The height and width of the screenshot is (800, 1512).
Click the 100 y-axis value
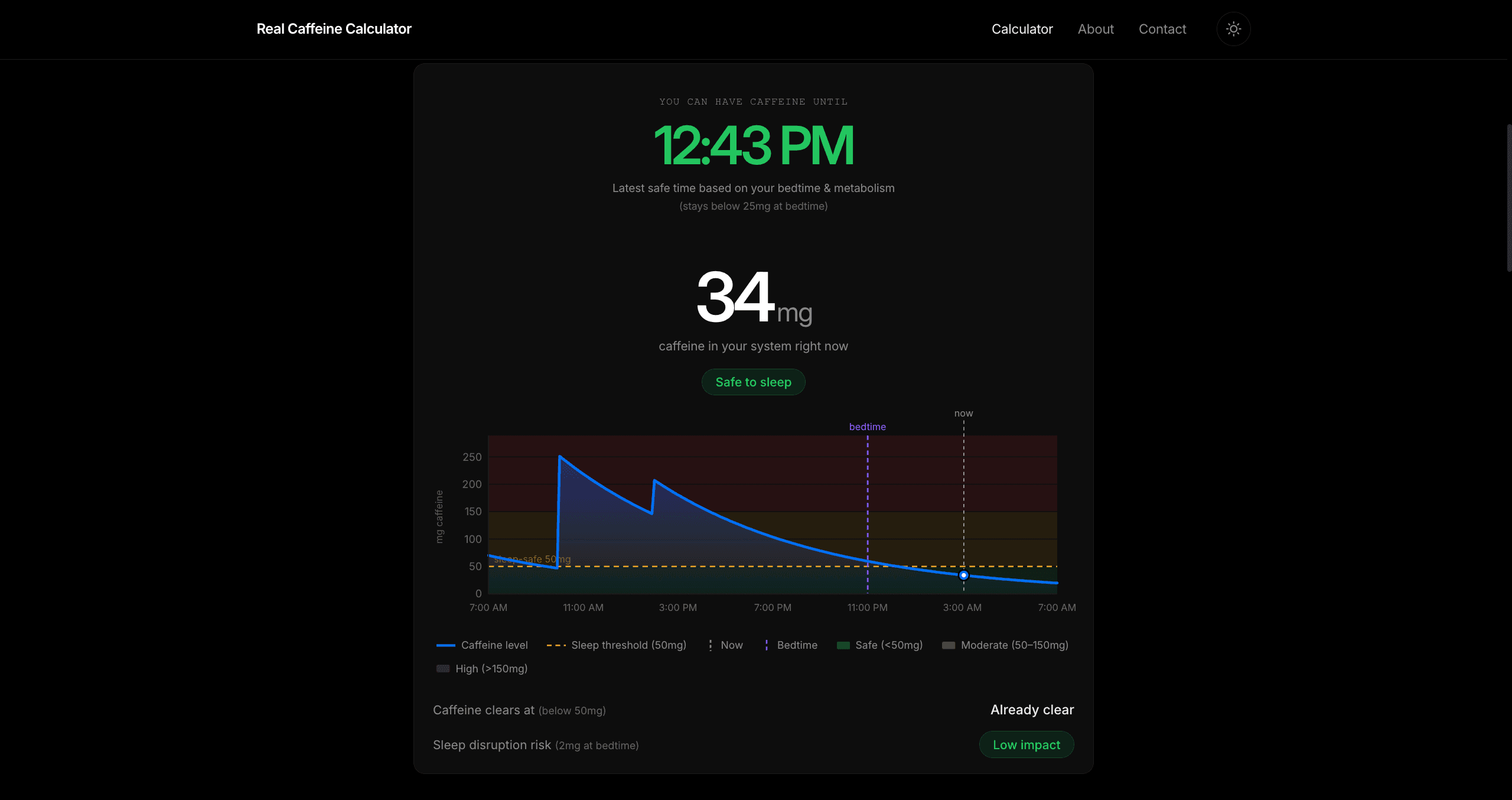[472, 539]
